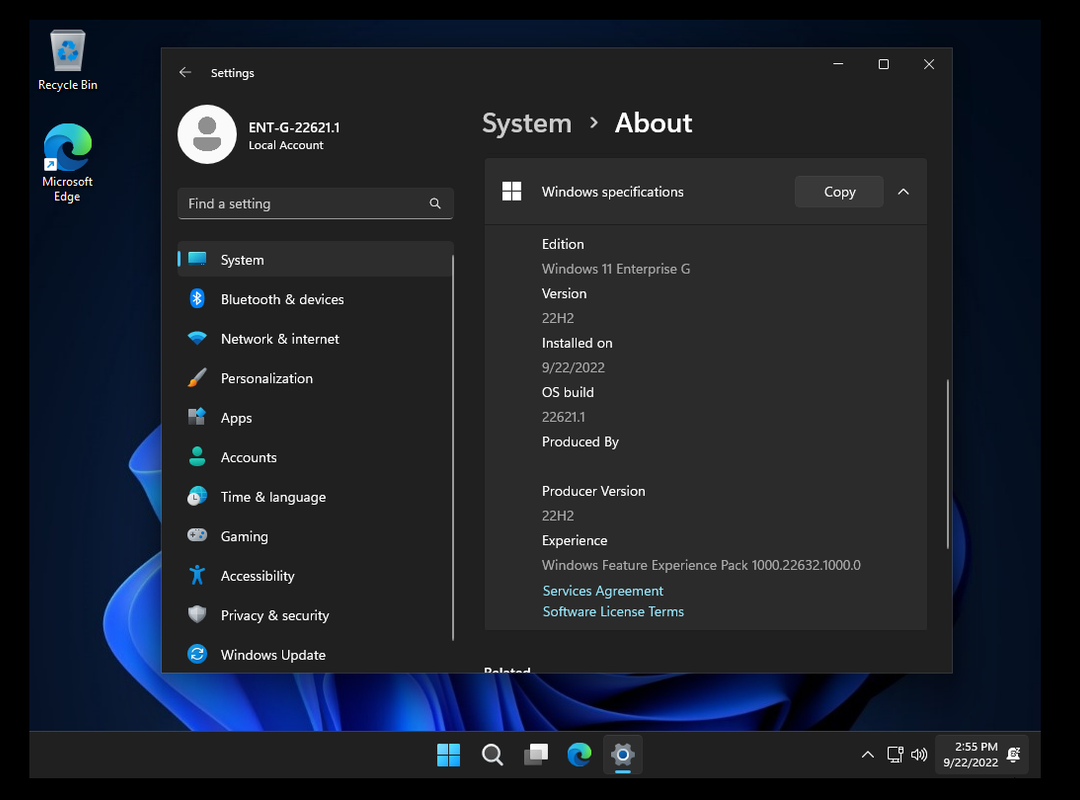The height and width of the screenshot is (800, 1080).
Task: Go to Accounts settings
Action: (248, 457)
